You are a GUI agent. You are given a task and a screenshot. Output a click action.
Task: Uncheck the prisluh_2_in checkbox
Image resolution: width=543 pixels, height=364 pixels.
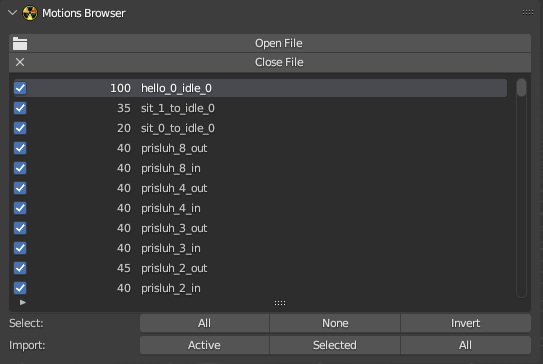[x=20, y=288]
